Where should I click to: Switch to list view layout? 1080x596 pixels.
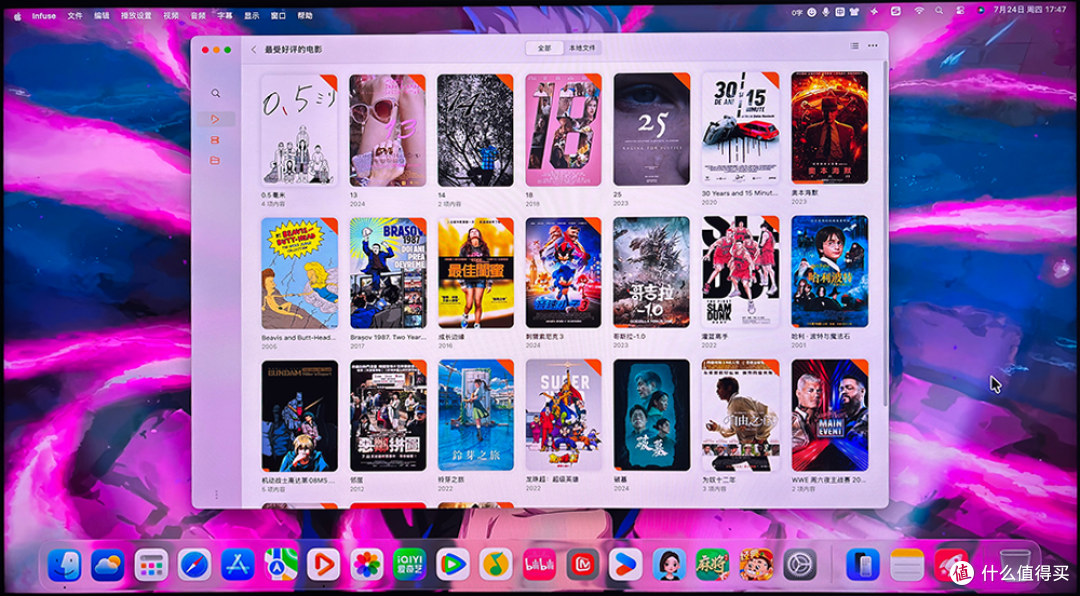pyautogui.click(x=854, y=46)
